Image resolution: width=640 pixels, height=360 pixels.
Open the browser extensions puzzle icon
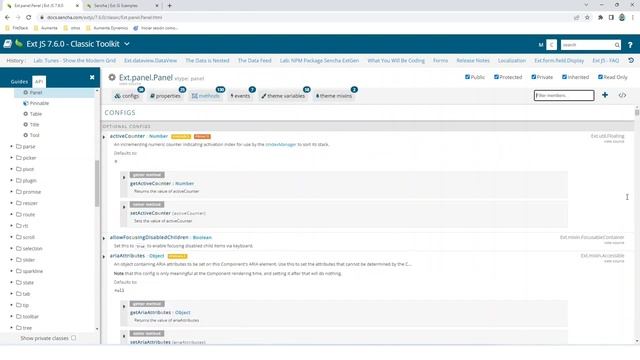[x=600, y=18]
